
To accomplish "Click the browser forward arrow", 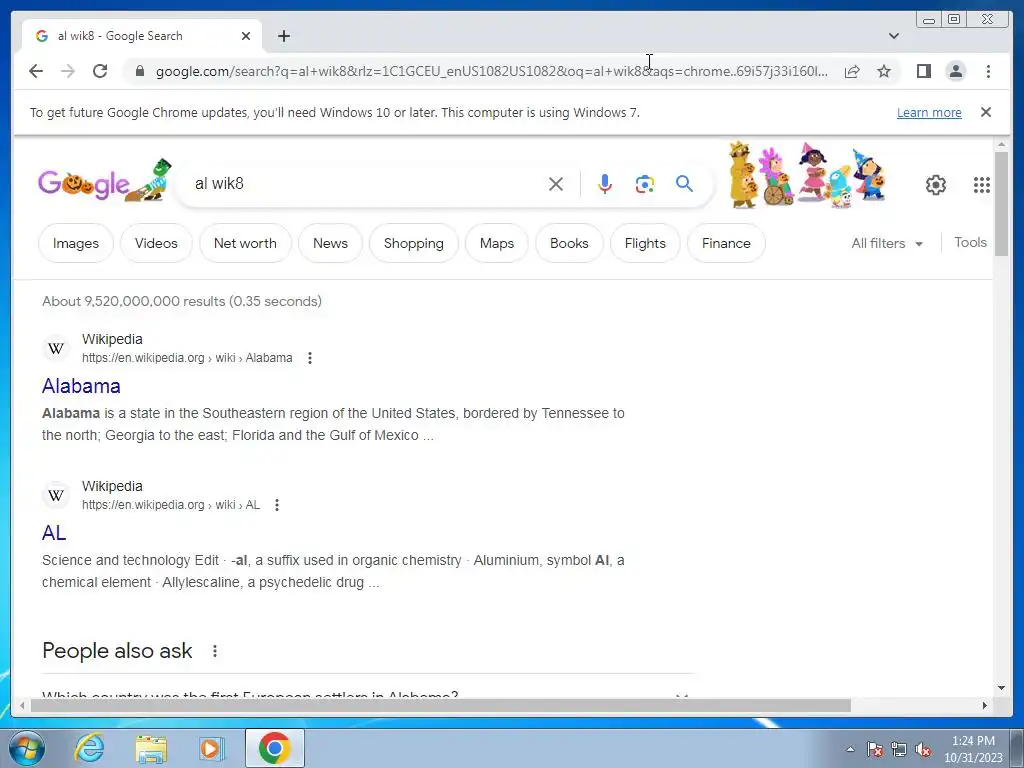I will pyautogui.click(x=68, y=71).
